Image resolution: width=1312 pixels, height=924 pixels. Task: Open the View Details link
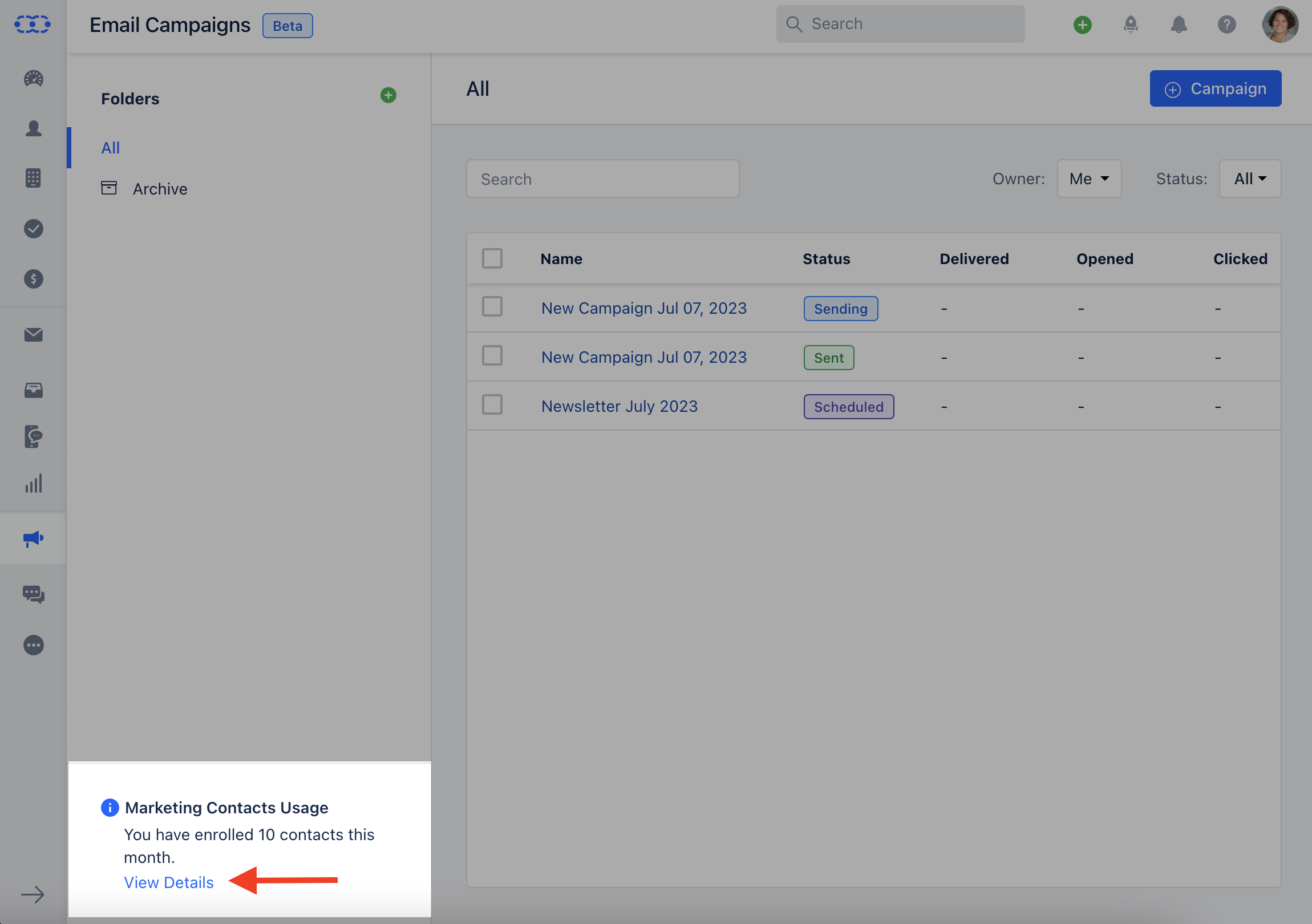(x=169, y=883)
